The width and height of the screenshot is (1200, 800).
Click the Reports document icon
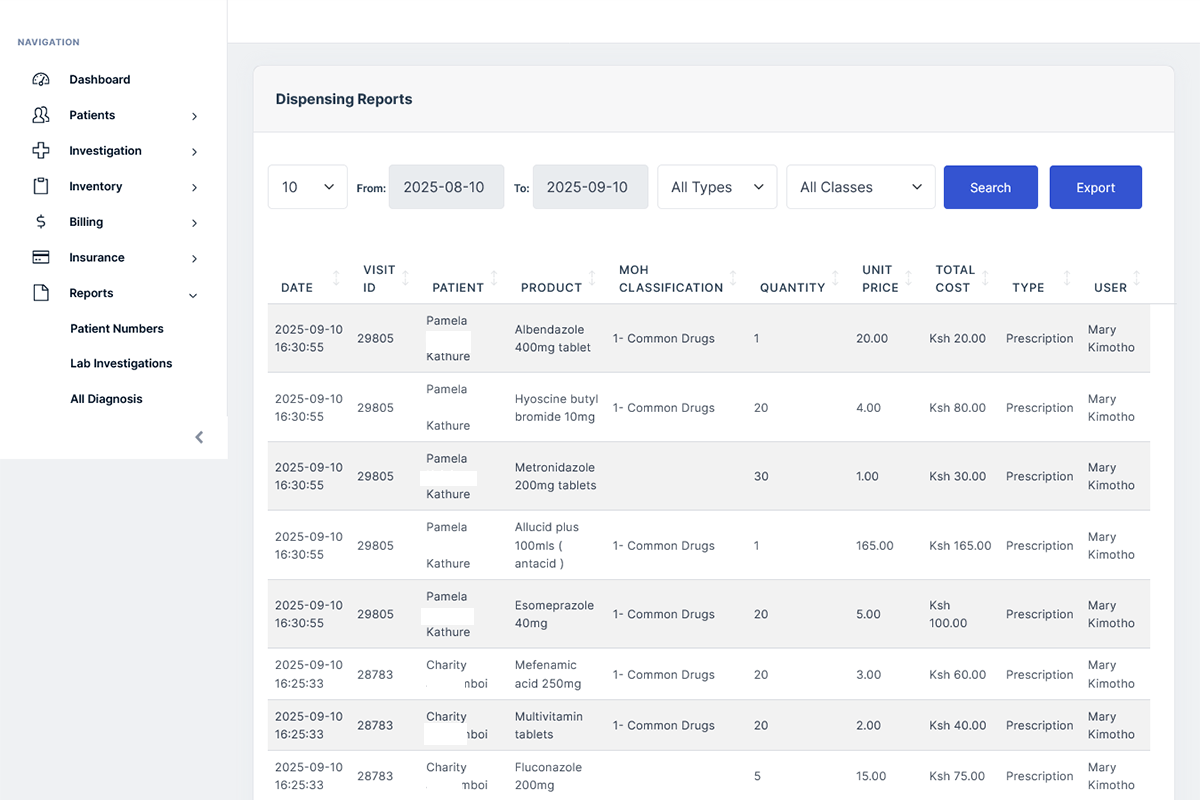coord(40,293)
